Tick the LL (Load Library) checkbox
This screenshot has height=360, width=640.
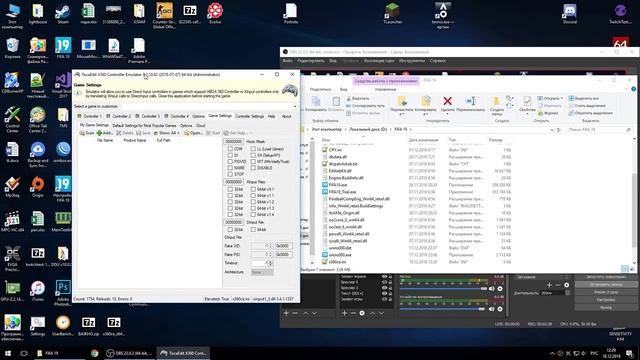pos(253,149)
